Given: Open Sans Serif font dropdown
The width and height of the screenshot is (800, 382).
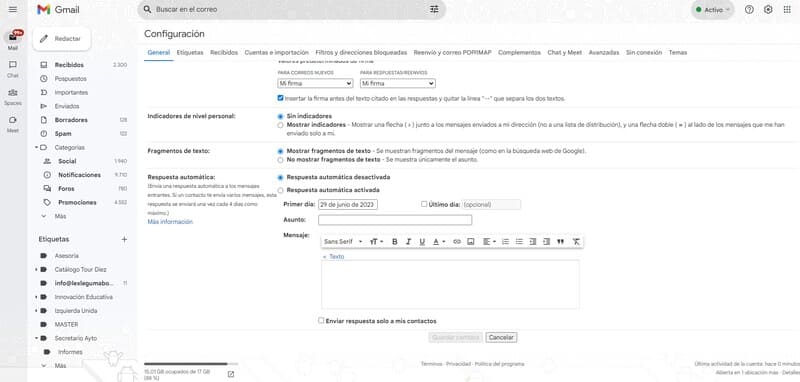Looking at the screenshot, I should [343, 242].
